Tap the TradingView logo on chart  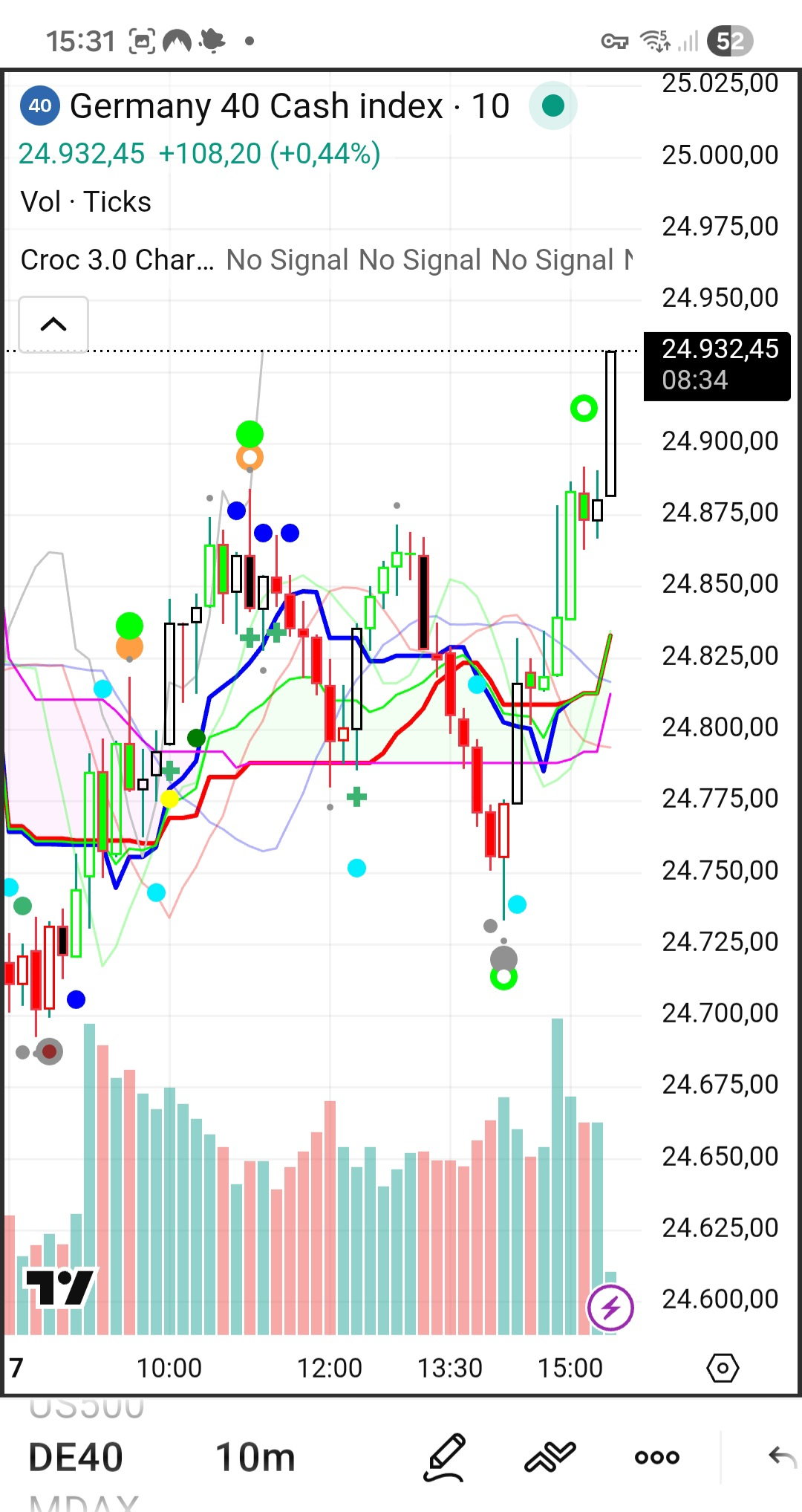(59, 1287)
